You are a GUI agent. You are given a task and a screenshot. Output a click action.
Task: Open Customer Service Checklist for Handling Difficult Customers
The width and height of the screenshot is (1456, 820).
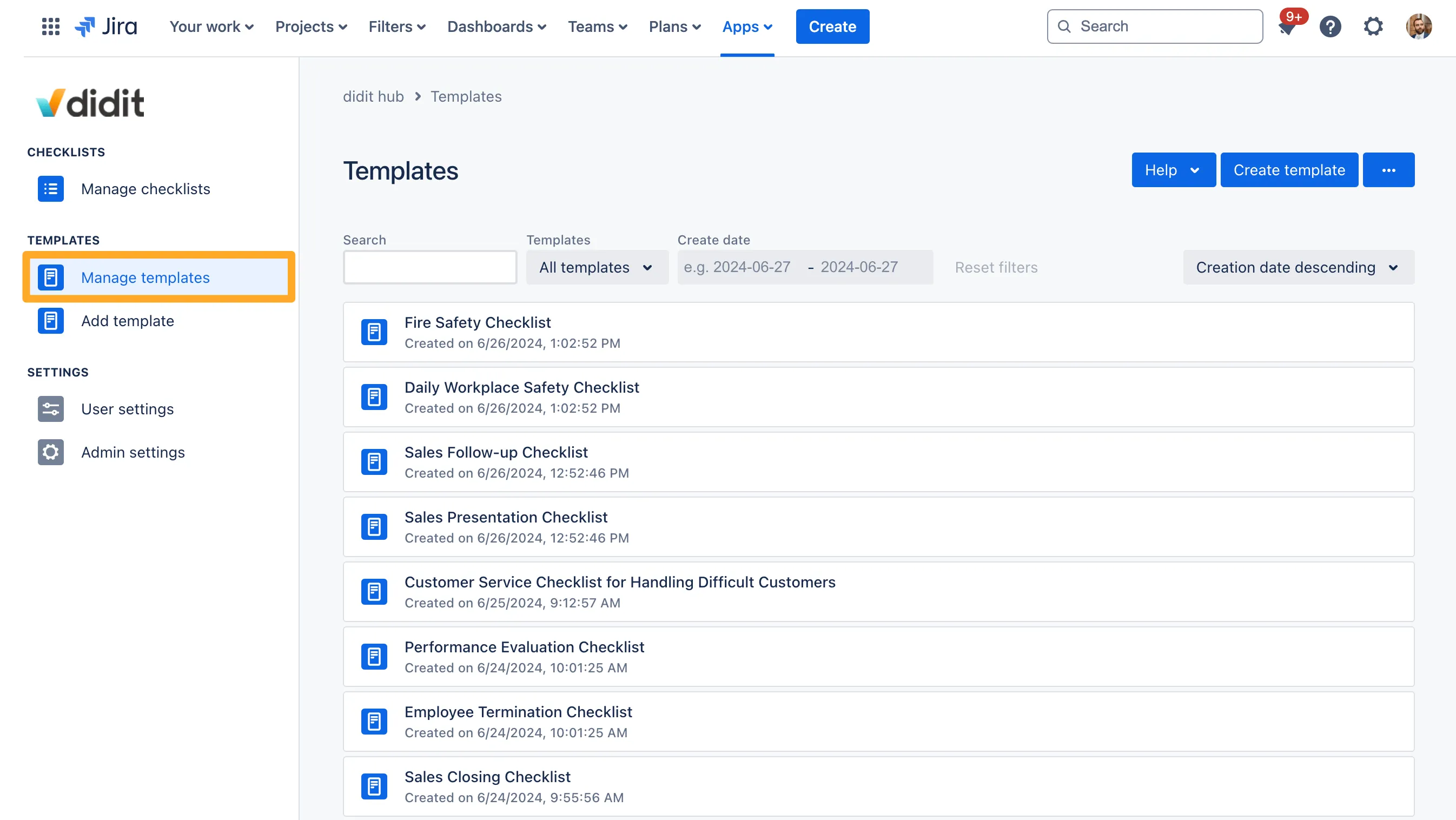(878, 592)
